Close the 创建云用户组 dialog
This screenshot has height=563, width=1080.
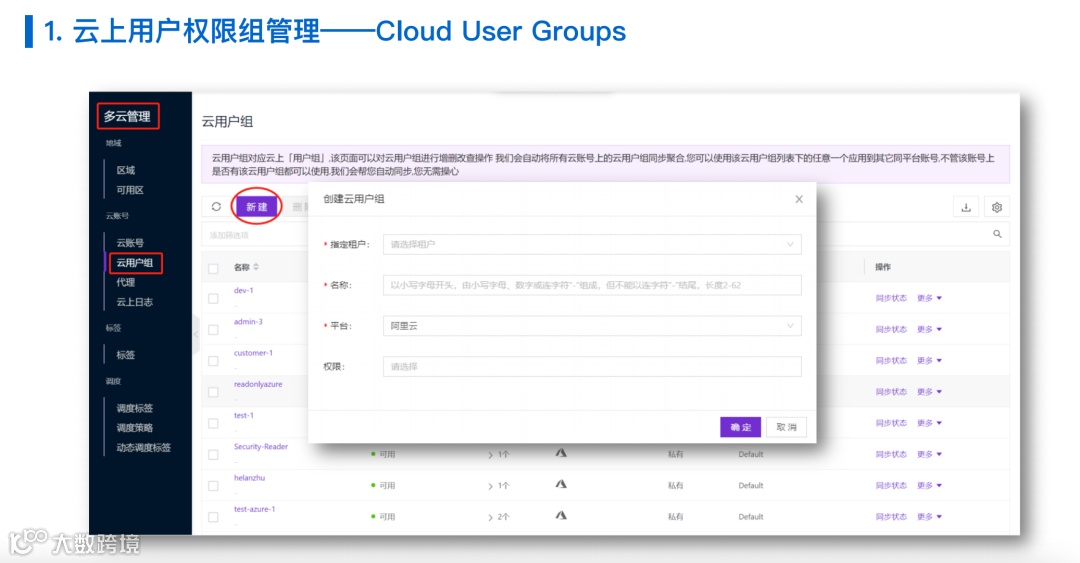click(799, 199)
